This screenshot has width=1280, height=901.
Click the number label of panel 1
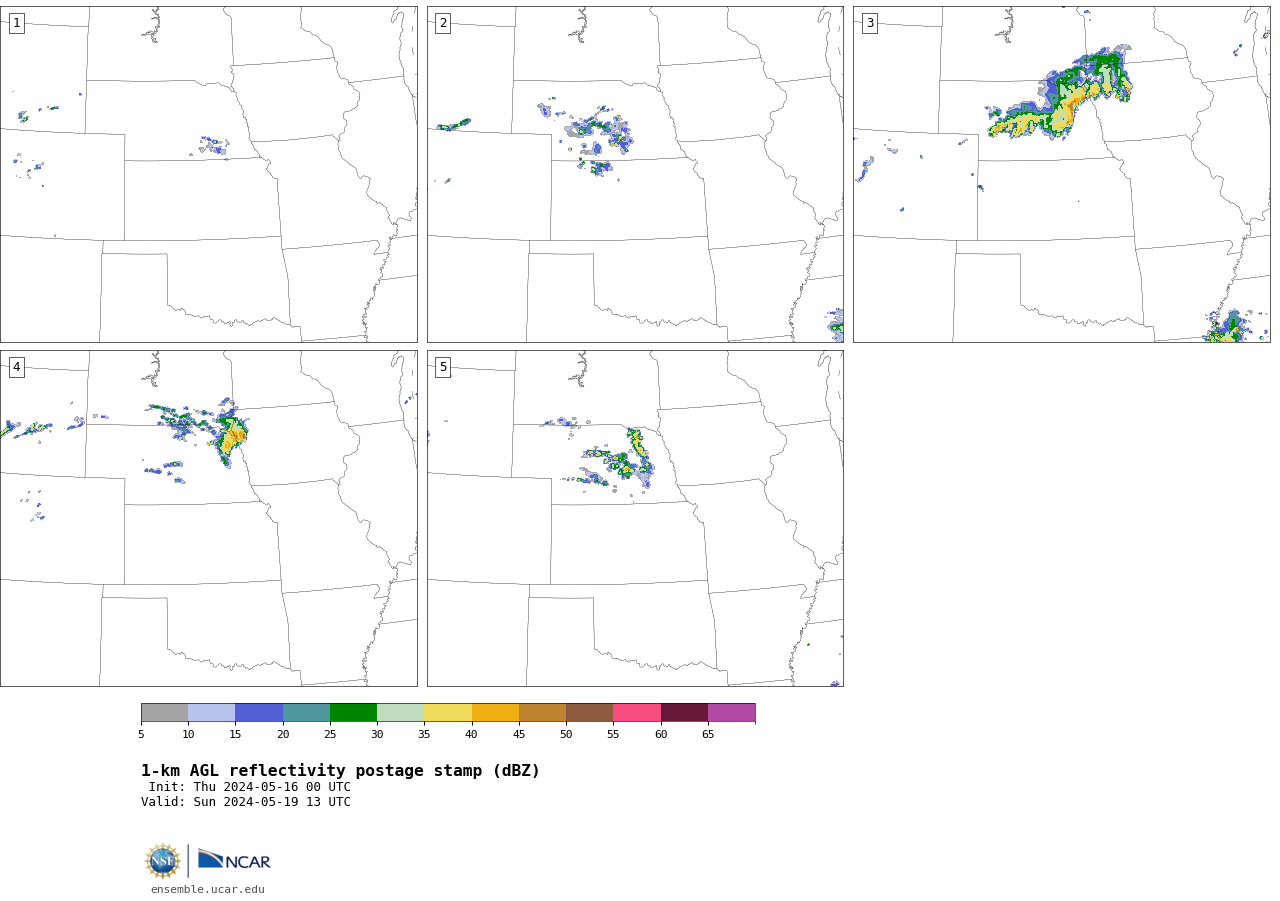(16, 23)
